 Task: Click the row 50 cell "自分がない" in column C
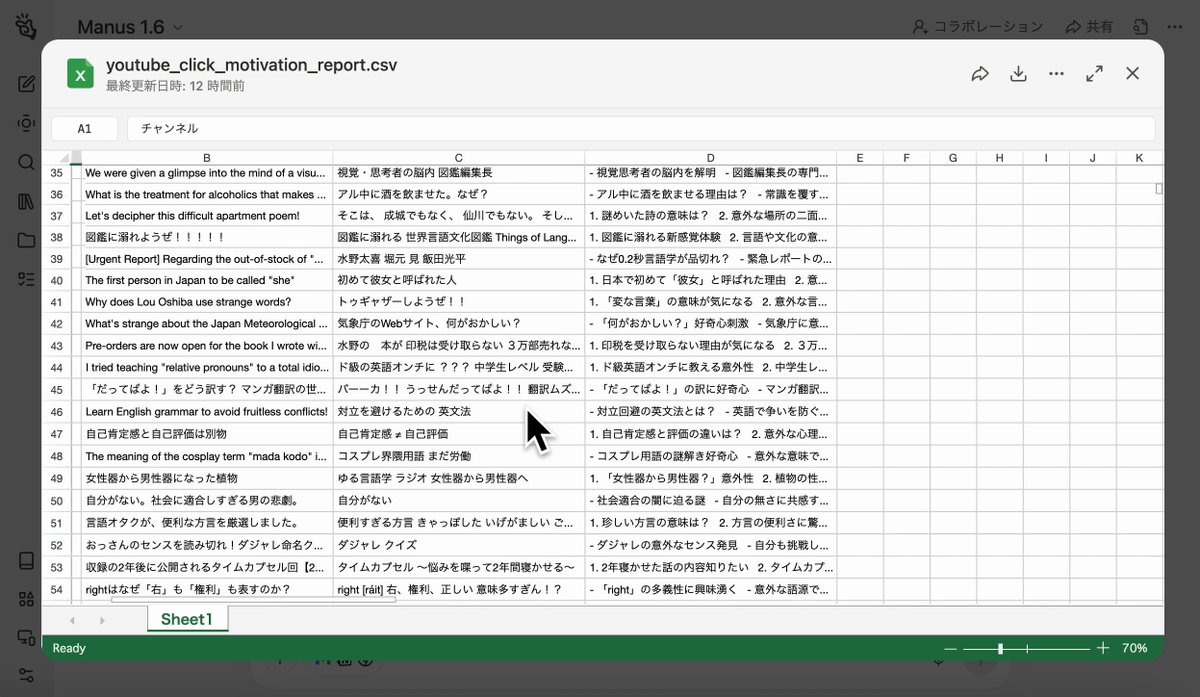coord(459,500)
